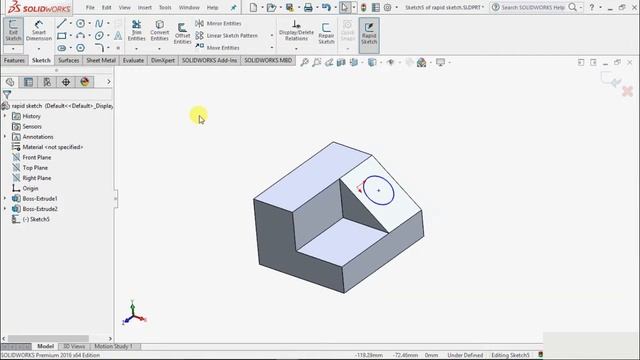Open the Display/Delete Relations dropdown arrow

coord(296,49)
